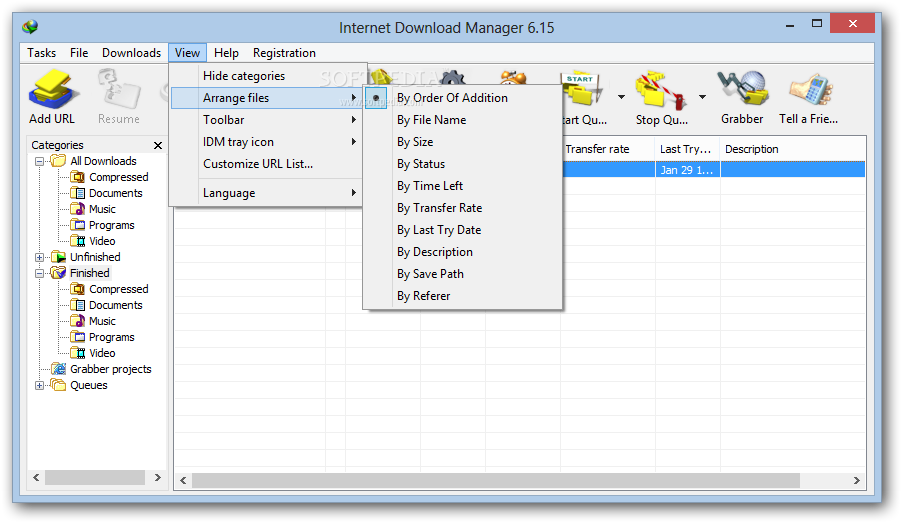
Task: Arrange files By Status
Action: tap(463, 164)
